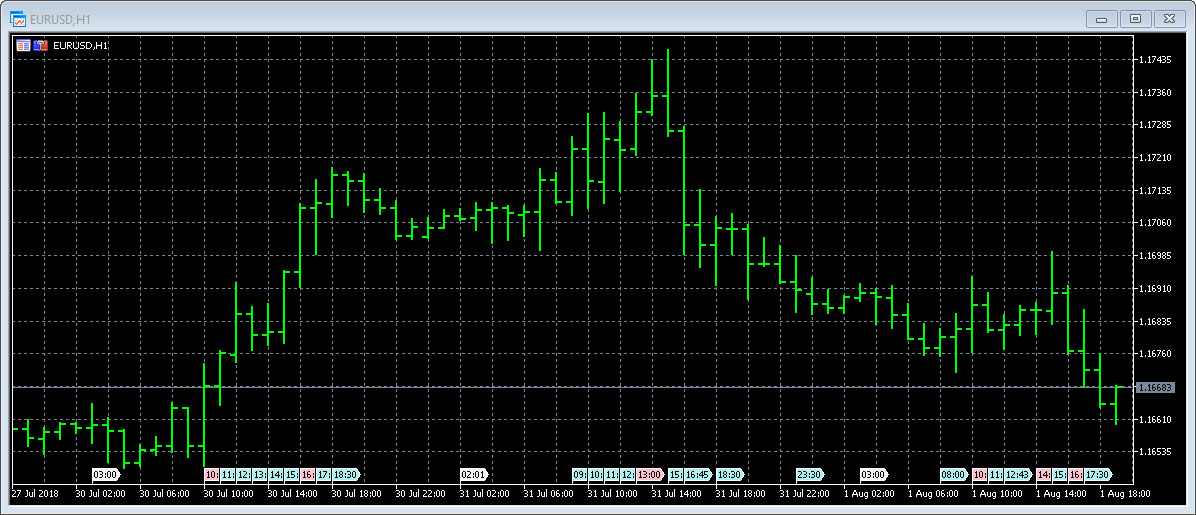The image size is (1196, 515).
Task: Click the 30 Jul 10:00 time axis label
Action: click(x=228, y=494)
